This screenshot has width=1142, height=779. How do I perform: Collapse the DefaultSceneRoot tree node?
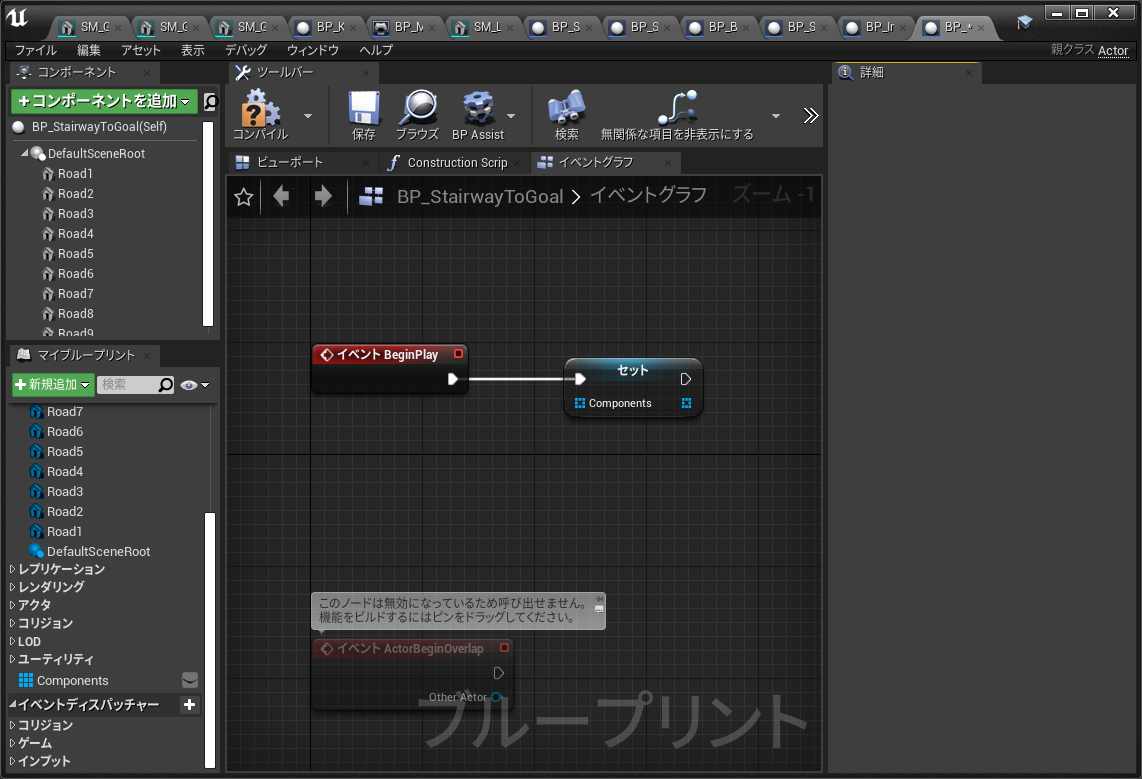tap(24, 153)
